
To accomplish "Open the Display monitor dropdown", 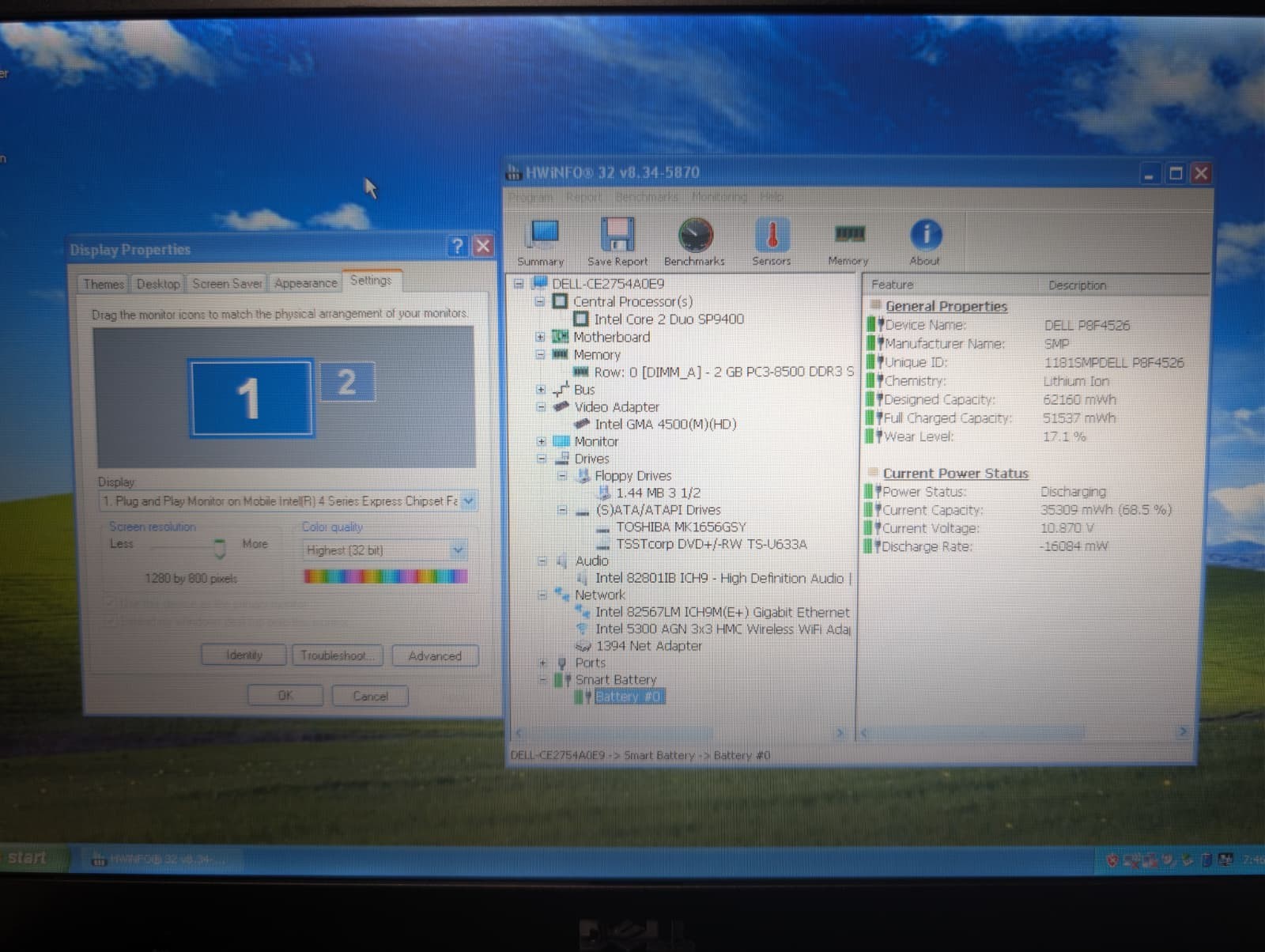I will point(468,501).
